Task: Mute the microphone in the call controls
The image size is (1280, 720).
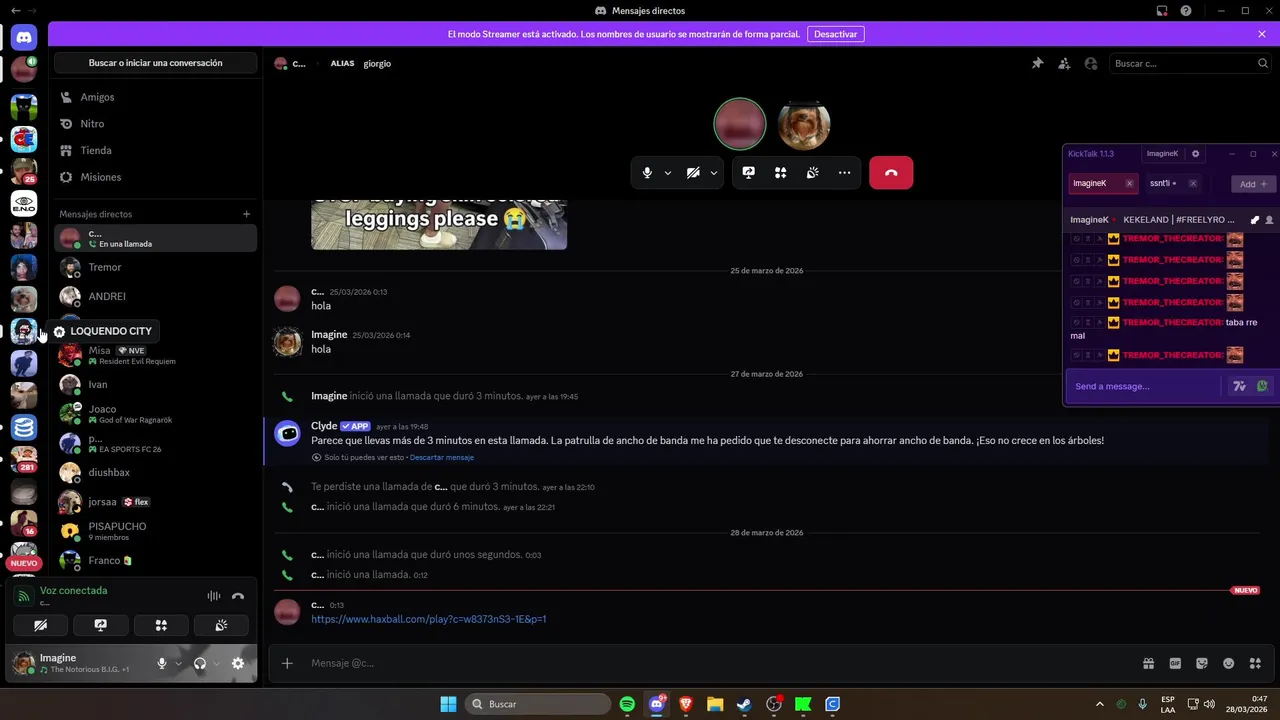Action: tap(647, 173)
